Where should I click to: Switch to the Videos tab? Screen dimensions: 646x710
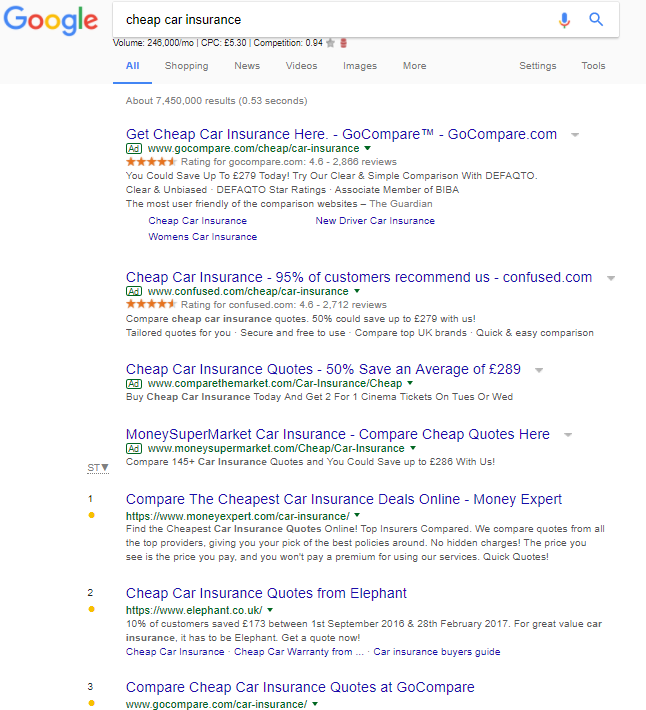301,66
